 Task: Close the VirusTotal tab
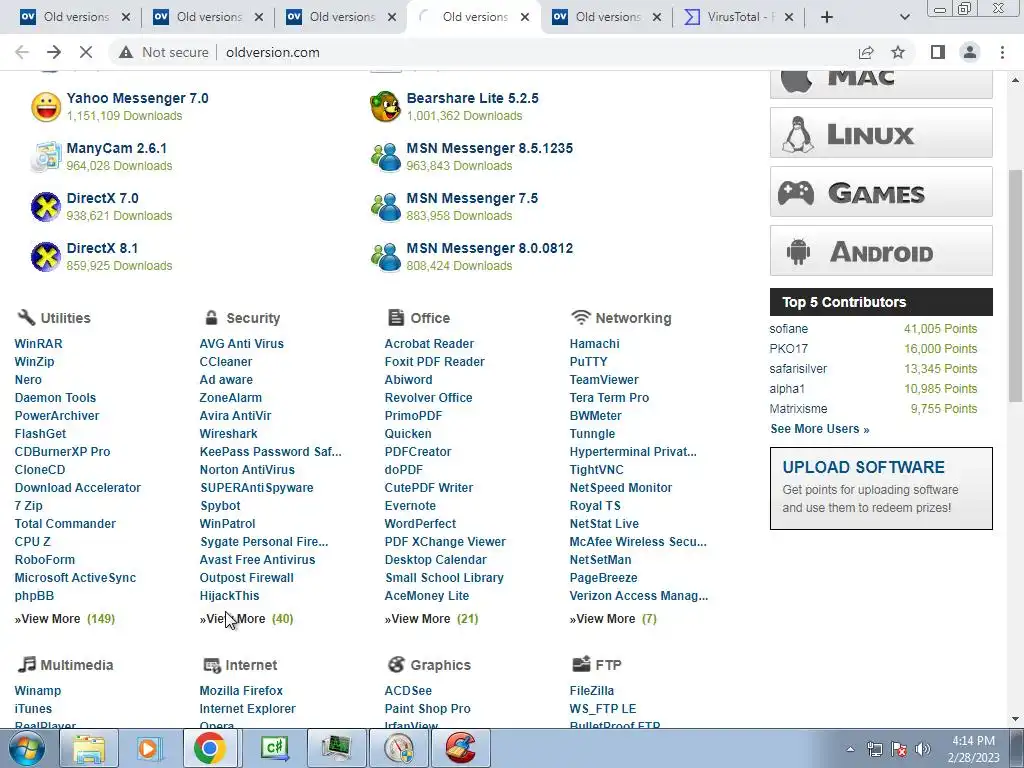pyautogui.click(x=789, y=17)
